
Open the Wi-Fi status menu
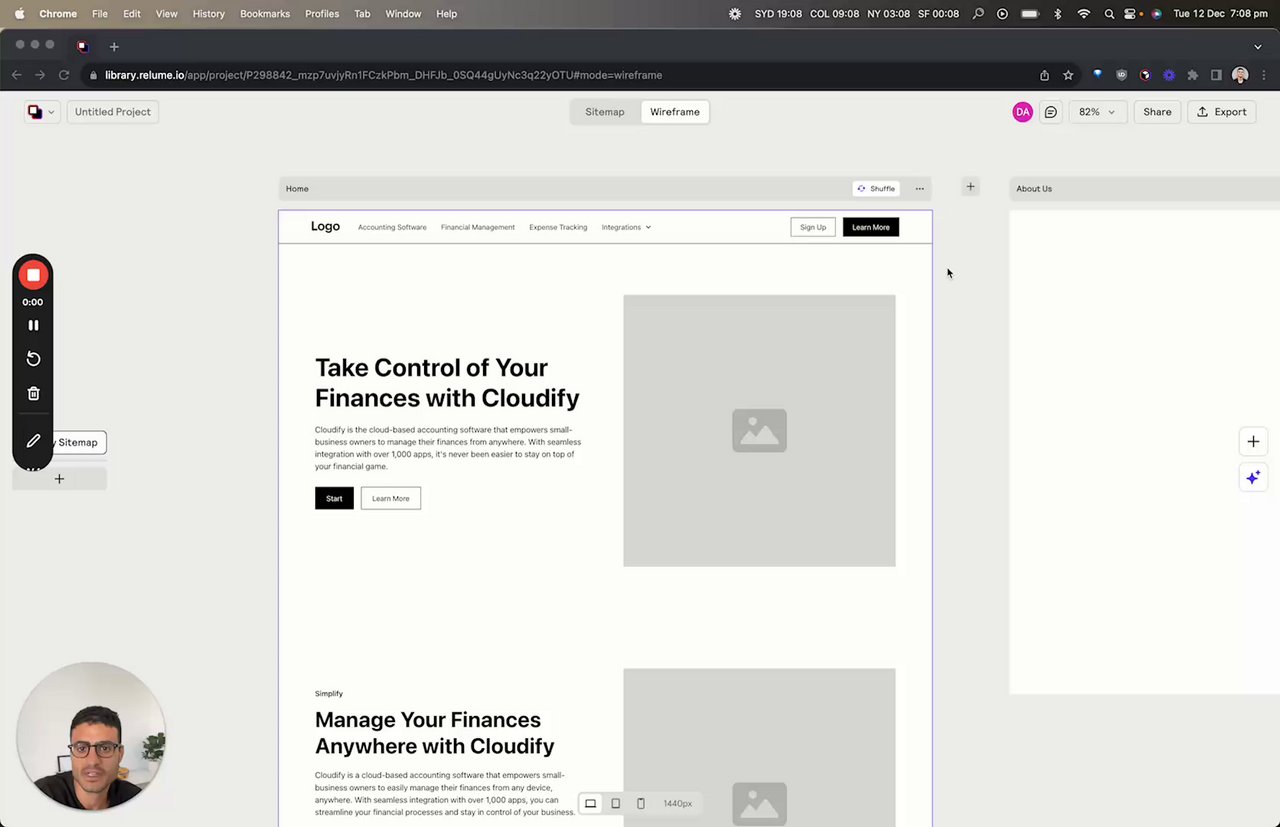[x=1084, y=14]
